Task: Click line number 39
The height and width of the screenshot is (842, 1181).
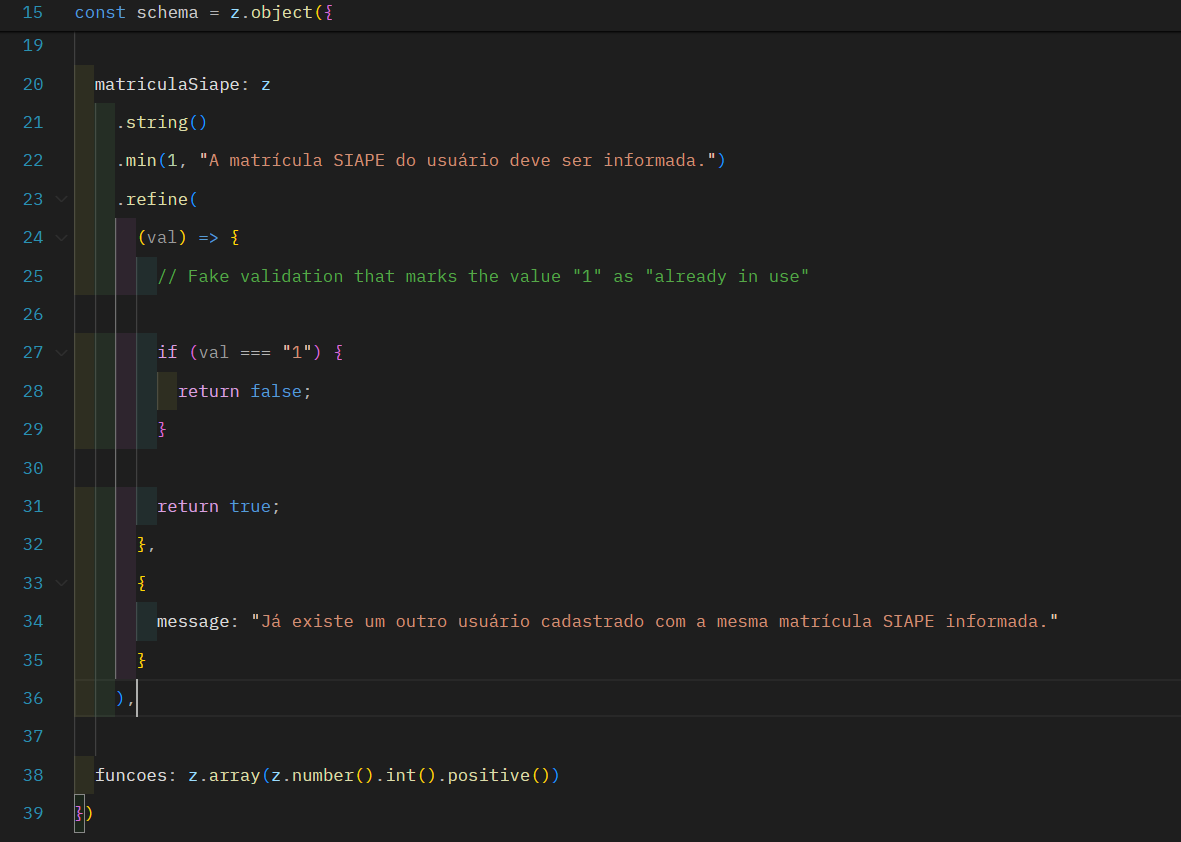Action: (x=32, y=813)
